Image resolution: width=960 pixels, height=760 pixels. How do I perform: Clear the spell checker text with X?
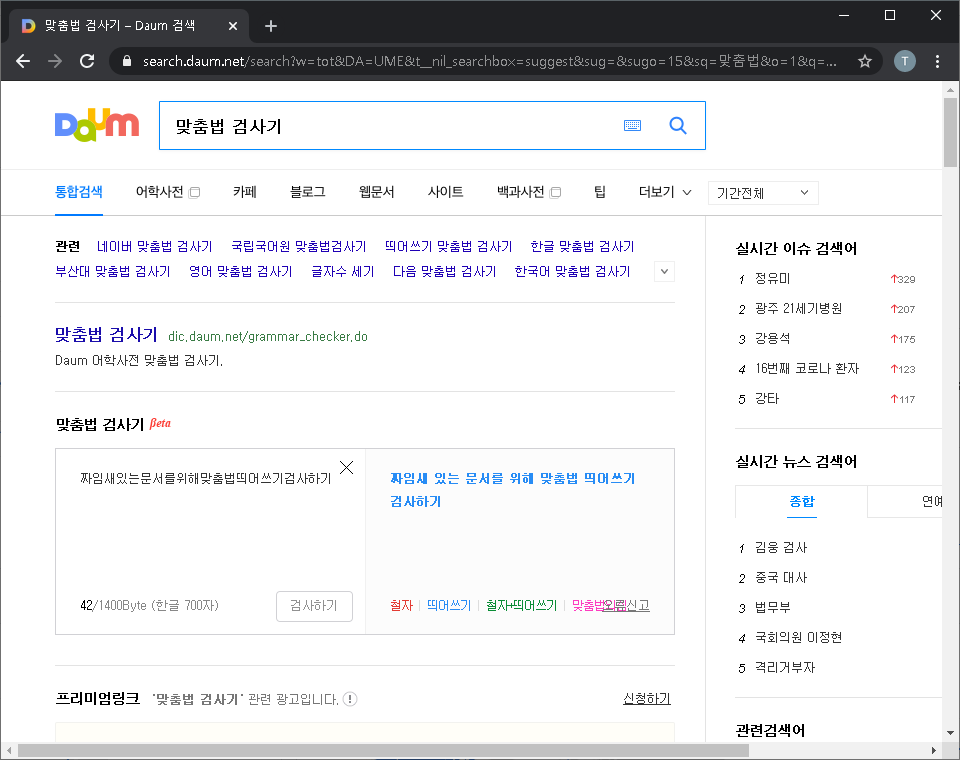347,467
